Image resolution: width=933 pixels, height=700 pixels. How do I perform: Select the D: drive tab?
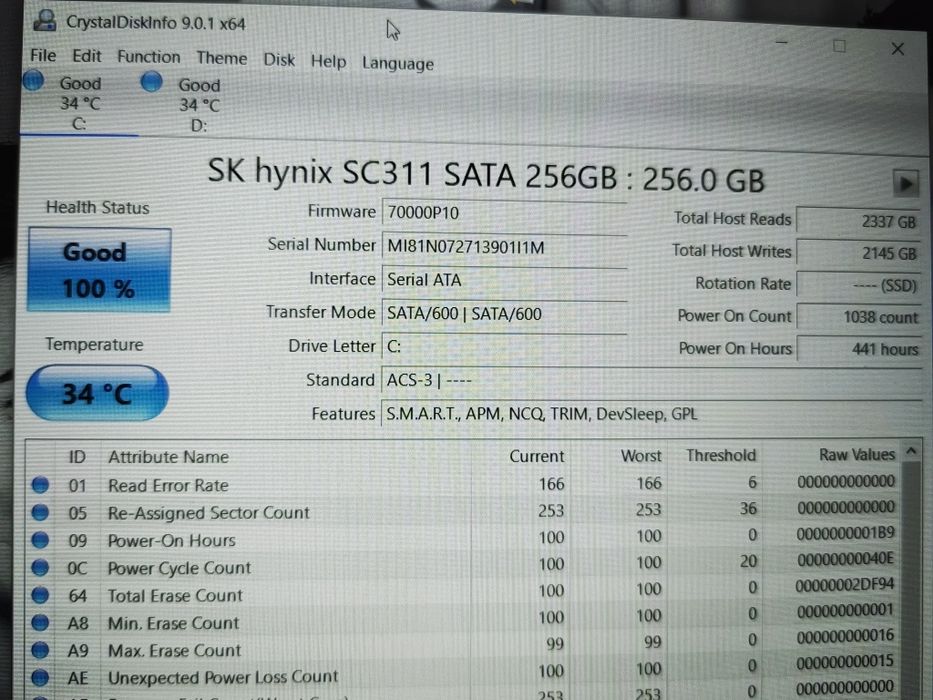pyautogui.click(x=199, y=105)
